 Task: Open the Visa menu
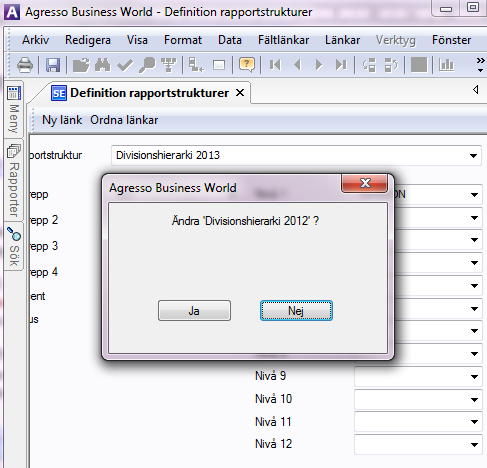tap(137, 40)
